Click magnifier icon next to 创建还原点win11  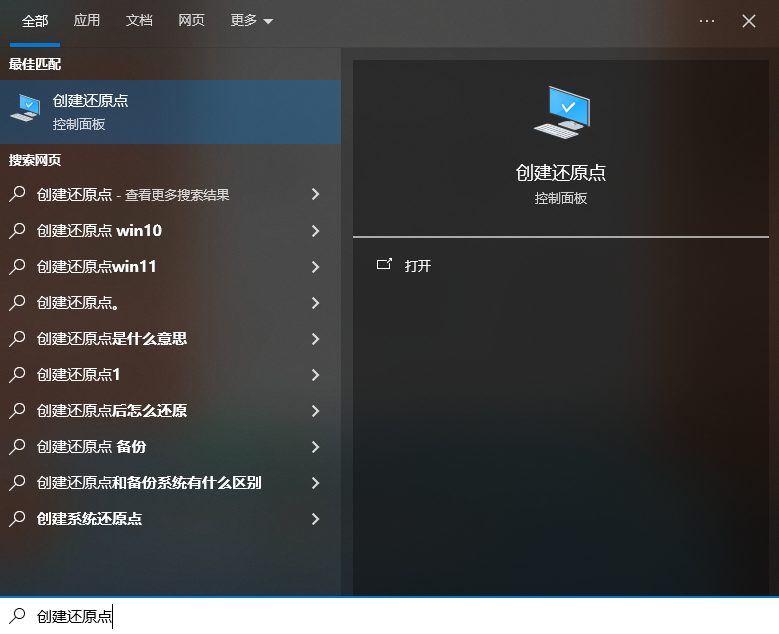(17, 267)
